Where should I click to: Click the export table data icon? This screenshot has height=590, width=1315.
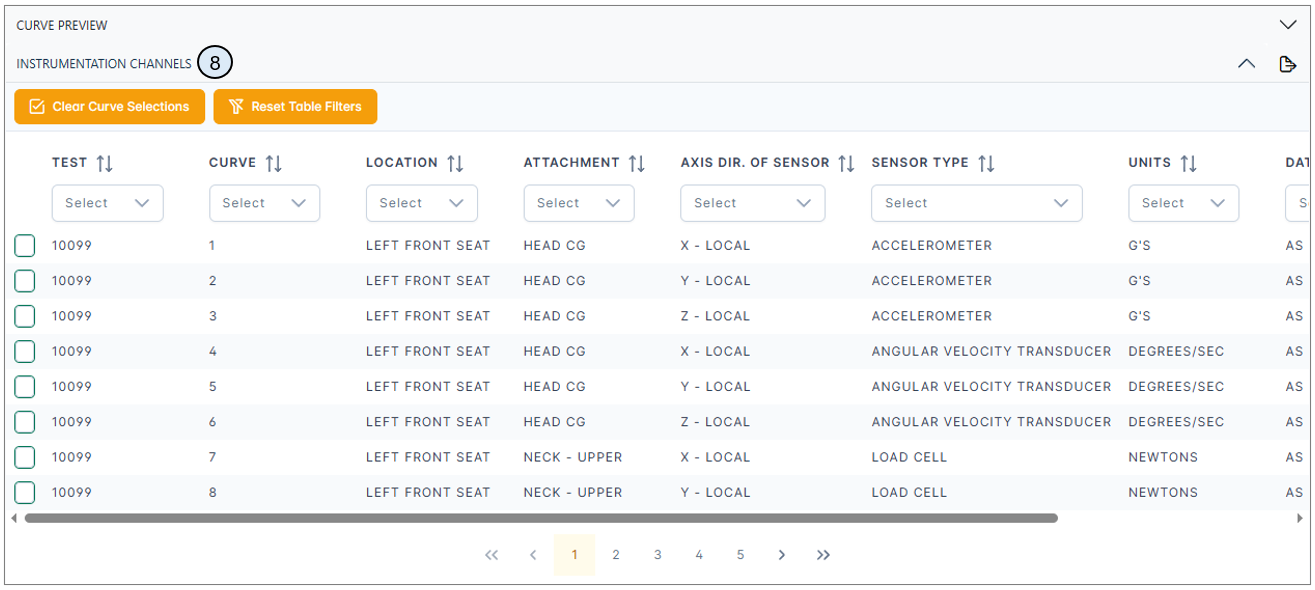pos(1288,63)
